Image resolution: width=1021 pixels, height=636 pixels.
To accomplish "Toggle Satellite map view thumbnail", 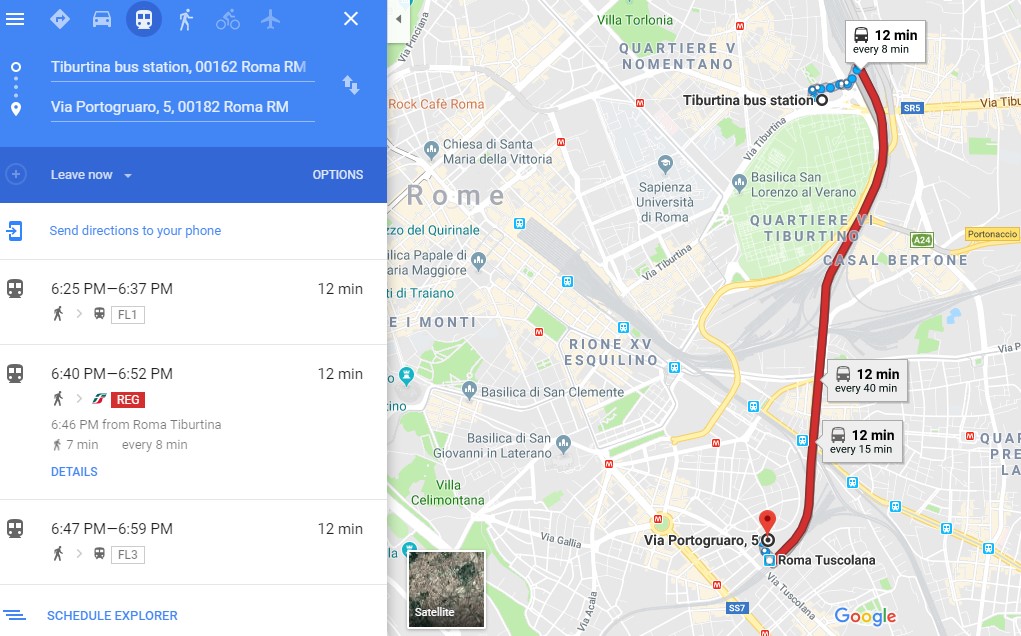I will [446, 589].
